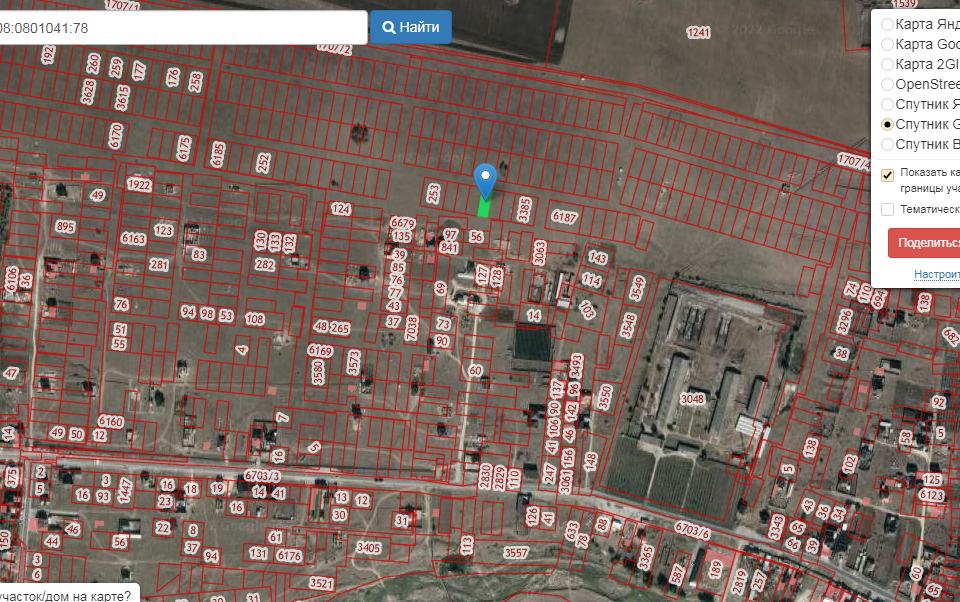Click parcel label 1922 on the map
This screenshot has width=960, height=602.
(x=139, y=185)
